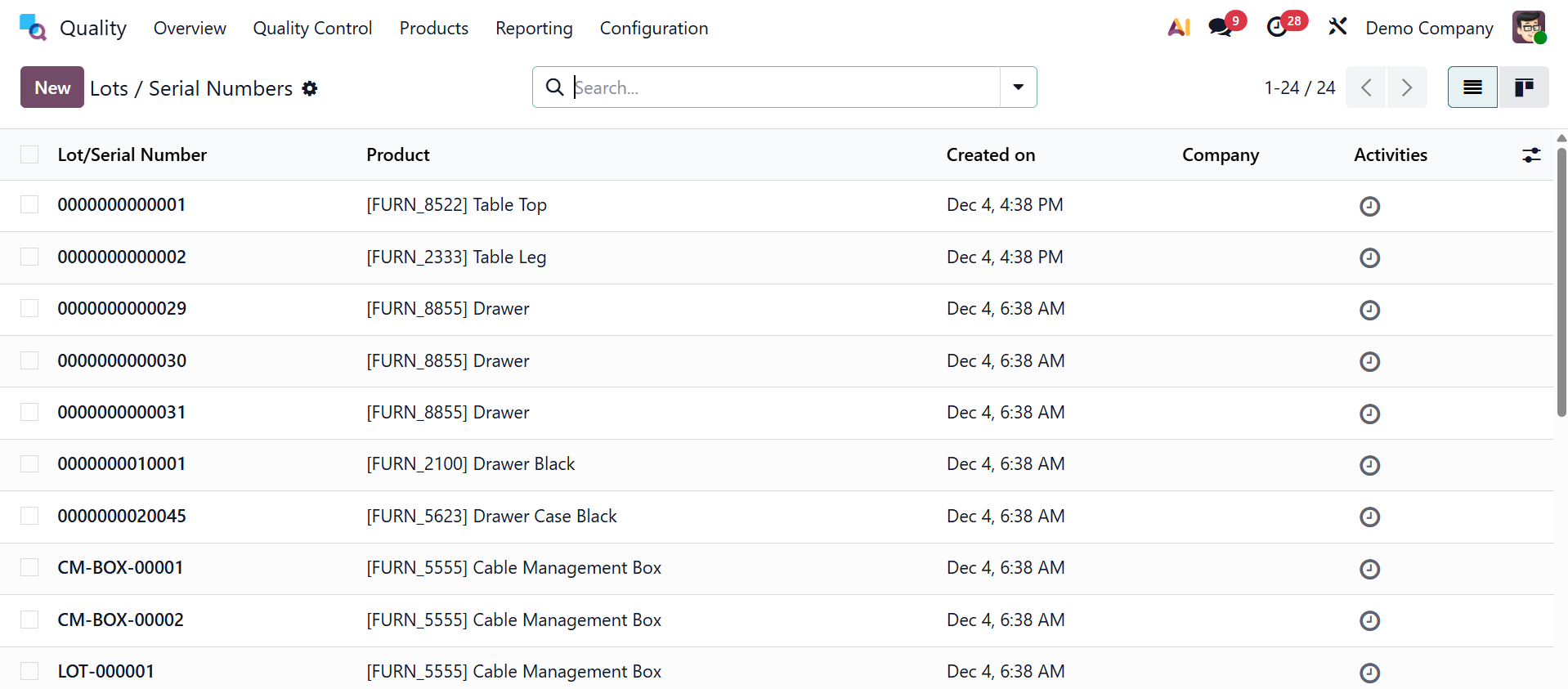
Task: Open the Demo Company switcher
Action: 1428,28
